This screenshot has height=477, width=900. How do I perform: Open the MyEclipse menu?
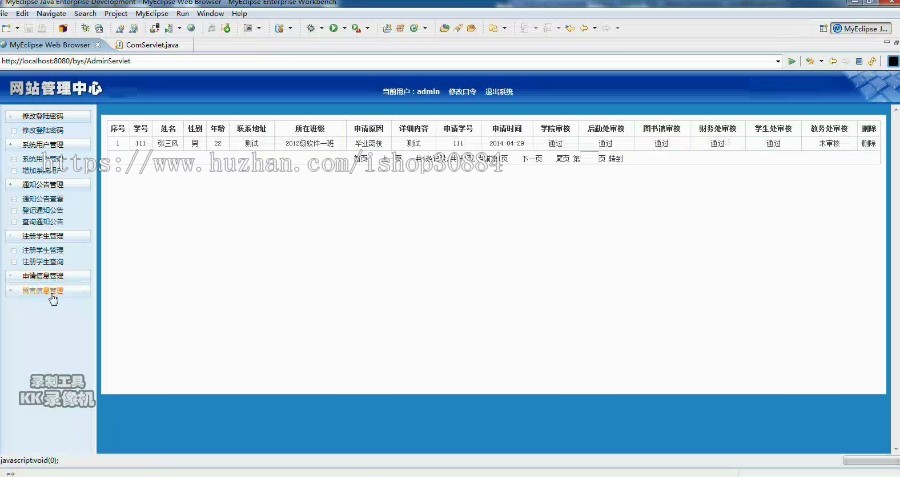152,13
